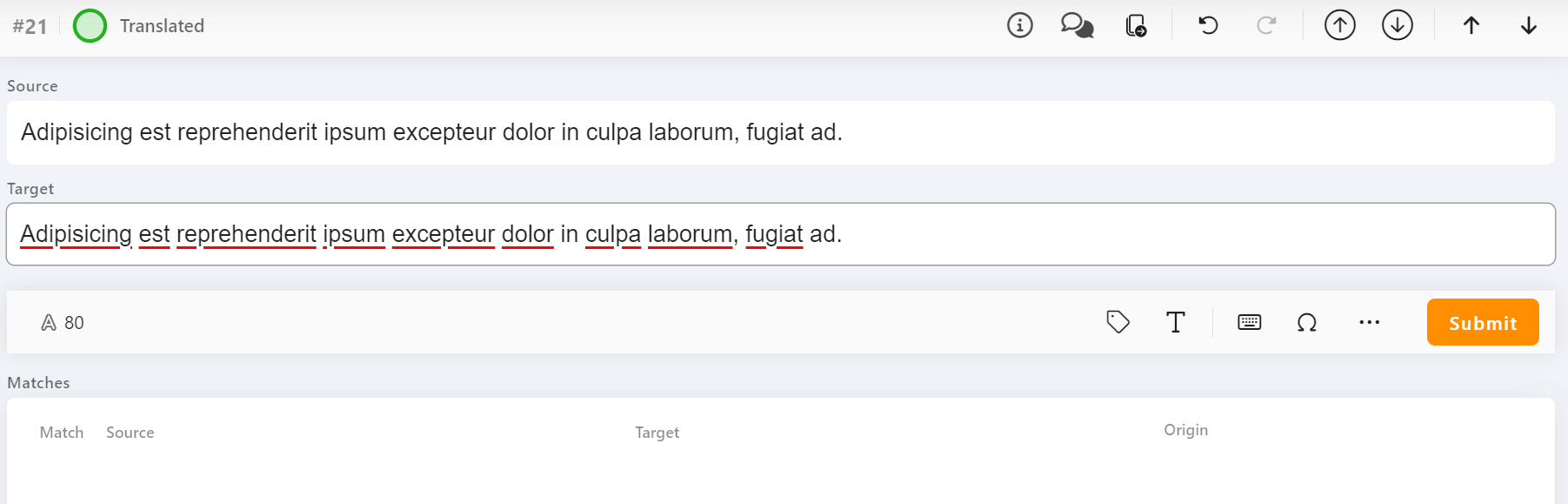The width and height of the screenshot is (1568, 504).
Task: Click the circled up arrow icon
Action: pyautogui.click(x=1339, y=25)
